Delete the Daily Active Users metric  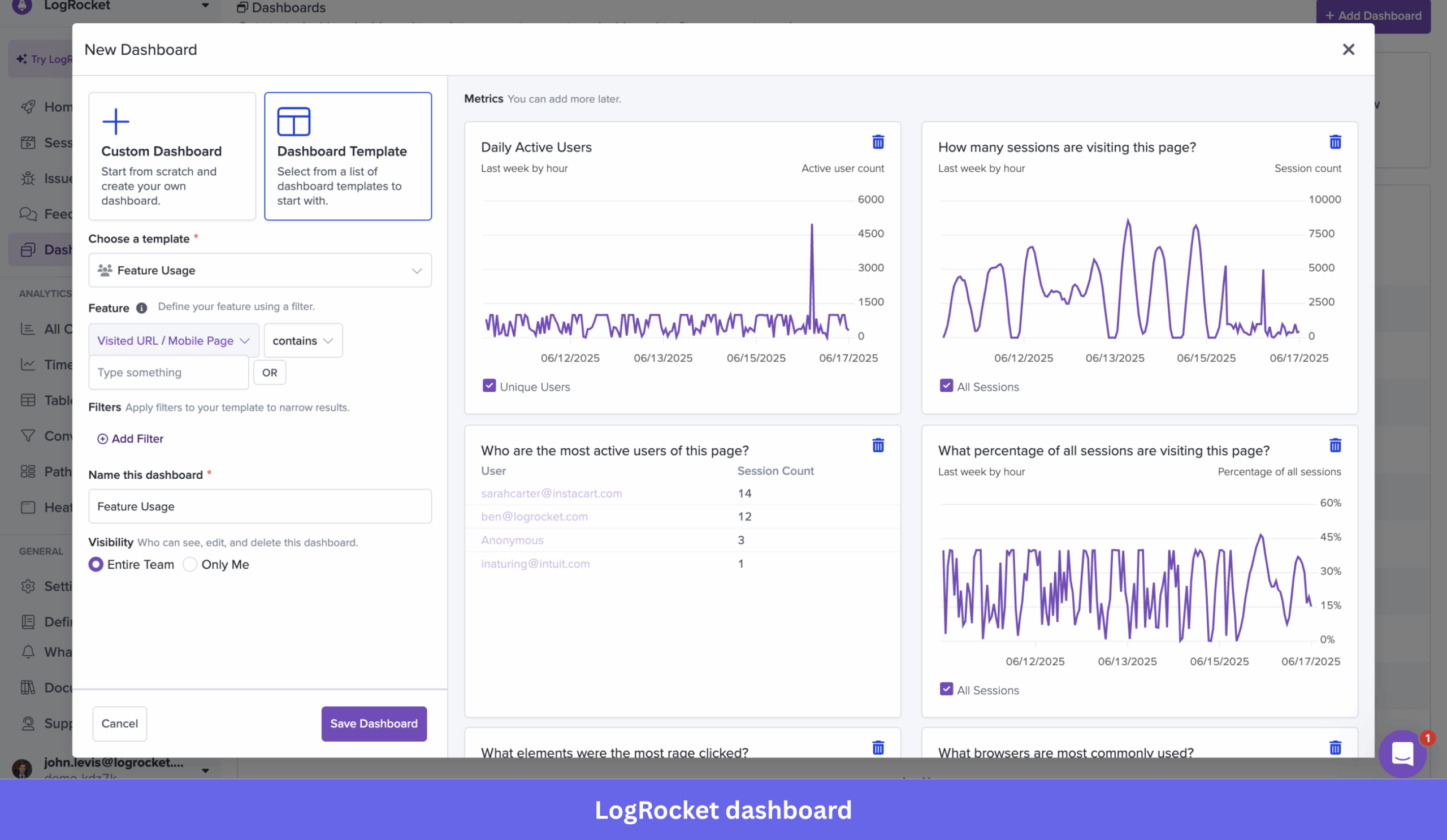878,142
